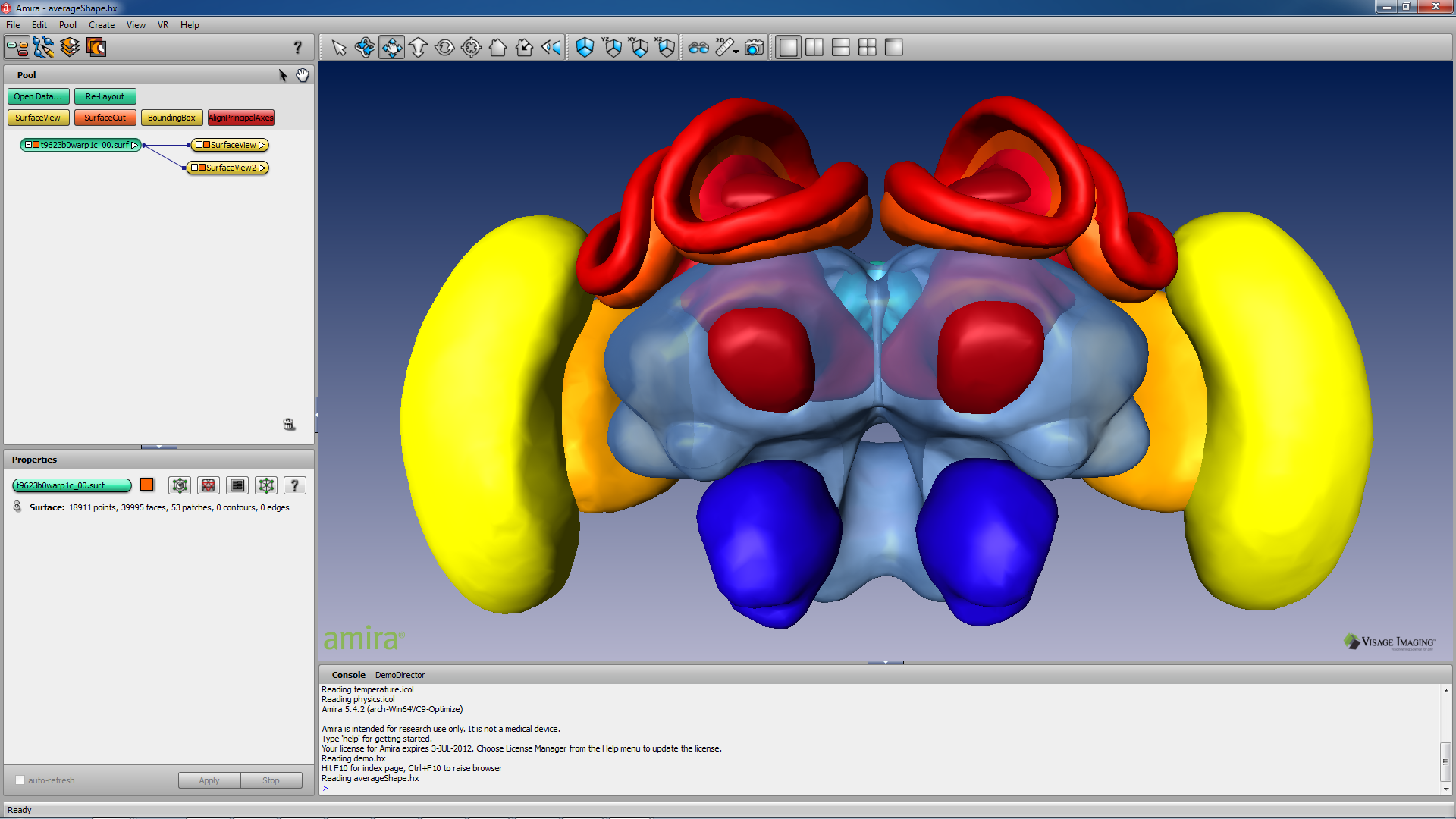Click the Re-Layout button

pos(103,95)
